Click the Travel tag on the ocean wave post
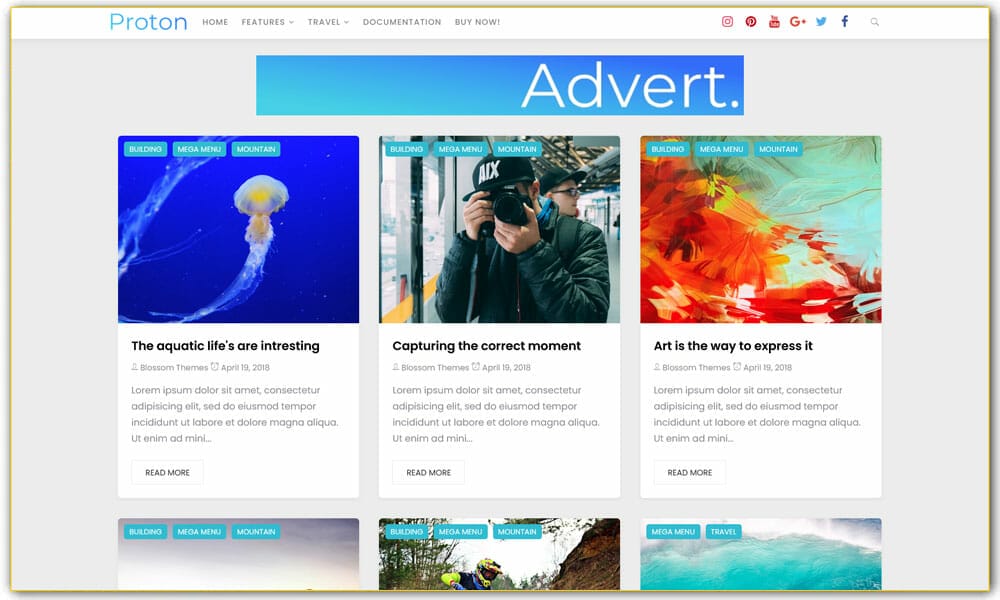This screenshot has width=1000, height=600. (x=723, y=532)
